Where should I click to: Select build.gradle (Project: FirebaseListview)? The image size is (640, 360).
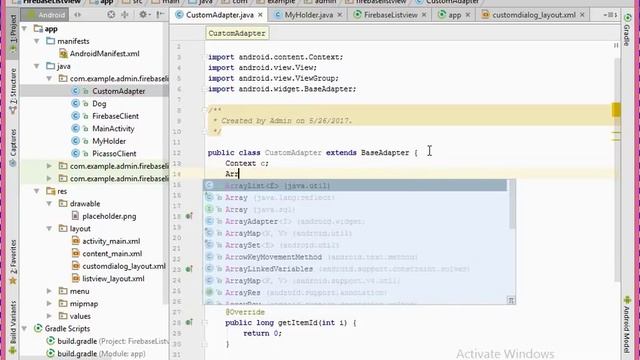click(x=107, y=341)
